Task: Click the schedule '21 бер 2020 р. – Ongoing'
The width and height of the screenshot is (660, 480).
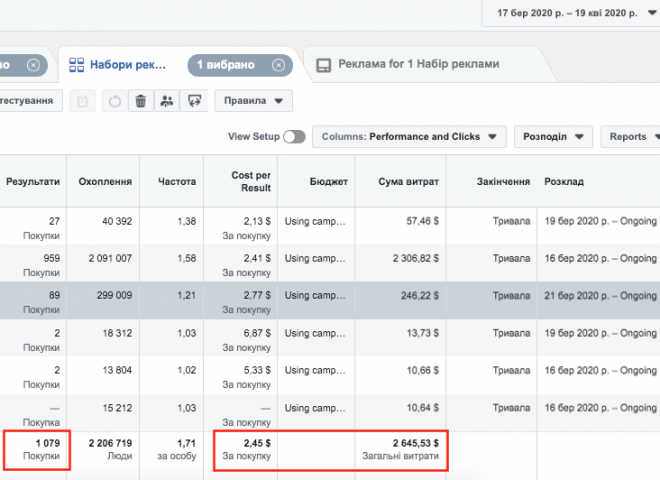Action: [600, 296]
